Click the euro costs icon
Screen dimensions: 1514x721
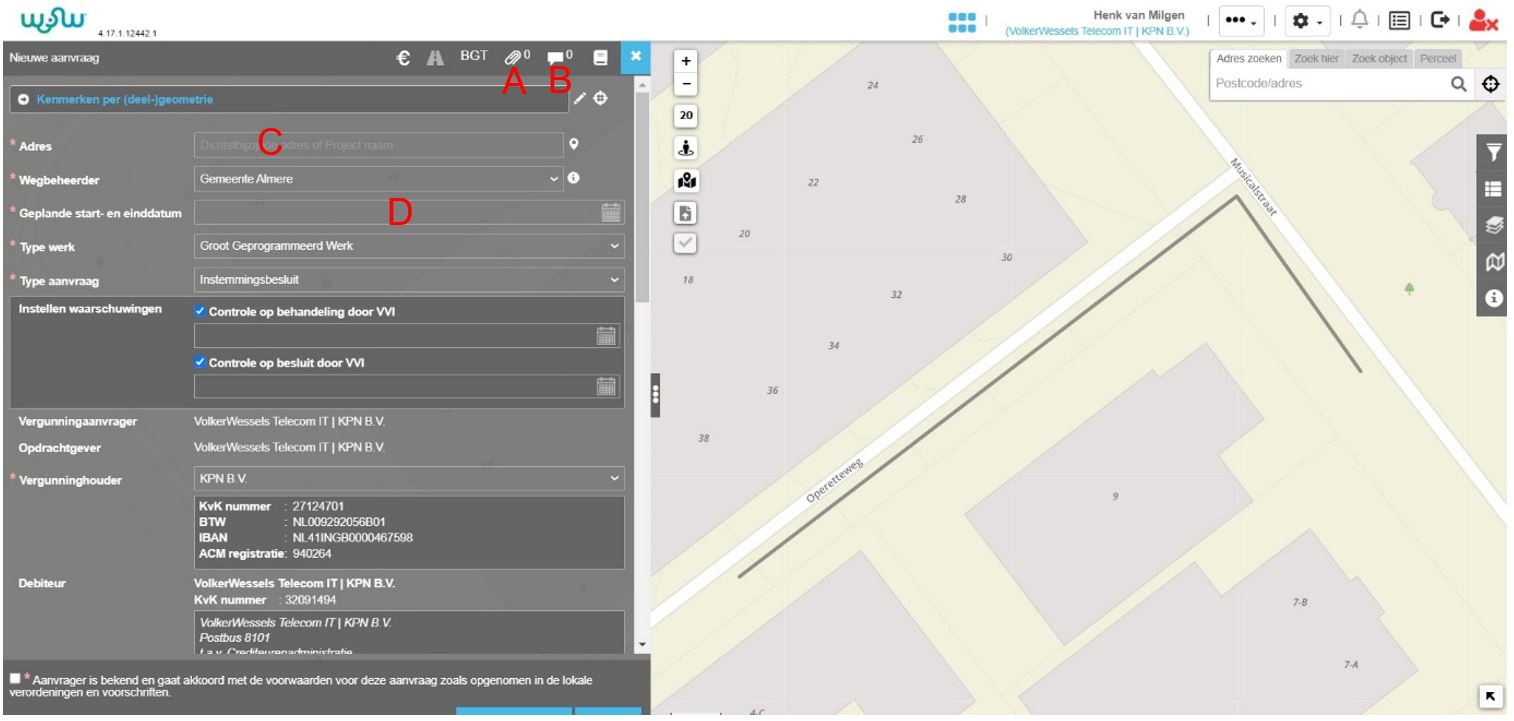tap(402, 59)
